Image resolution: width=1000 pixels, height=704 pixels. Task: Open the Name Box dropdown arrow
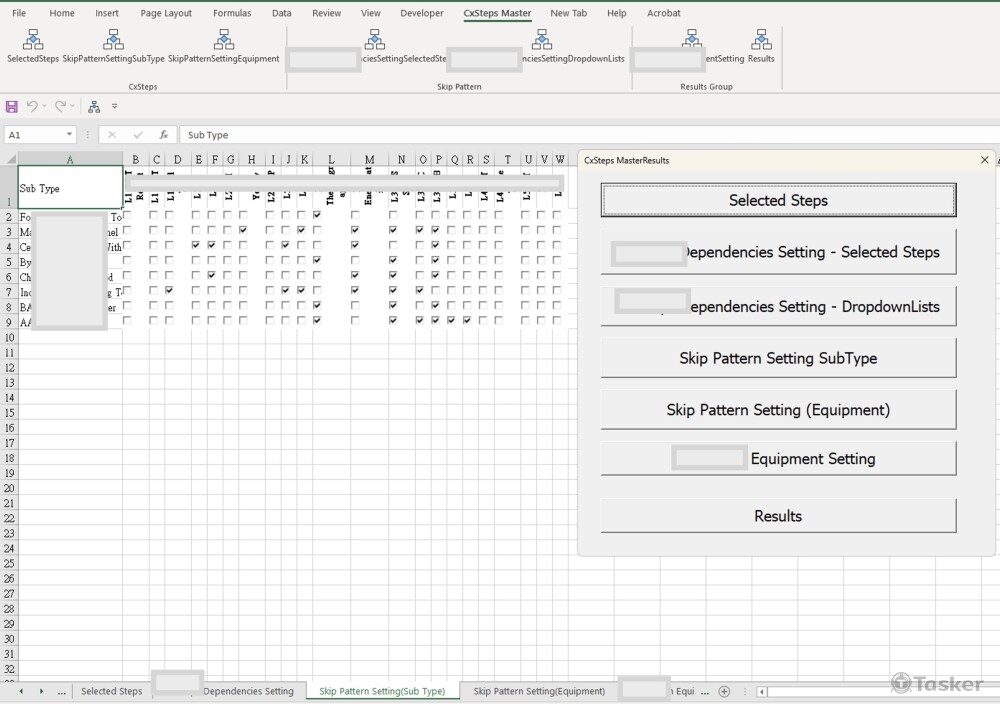pos(69,135)
